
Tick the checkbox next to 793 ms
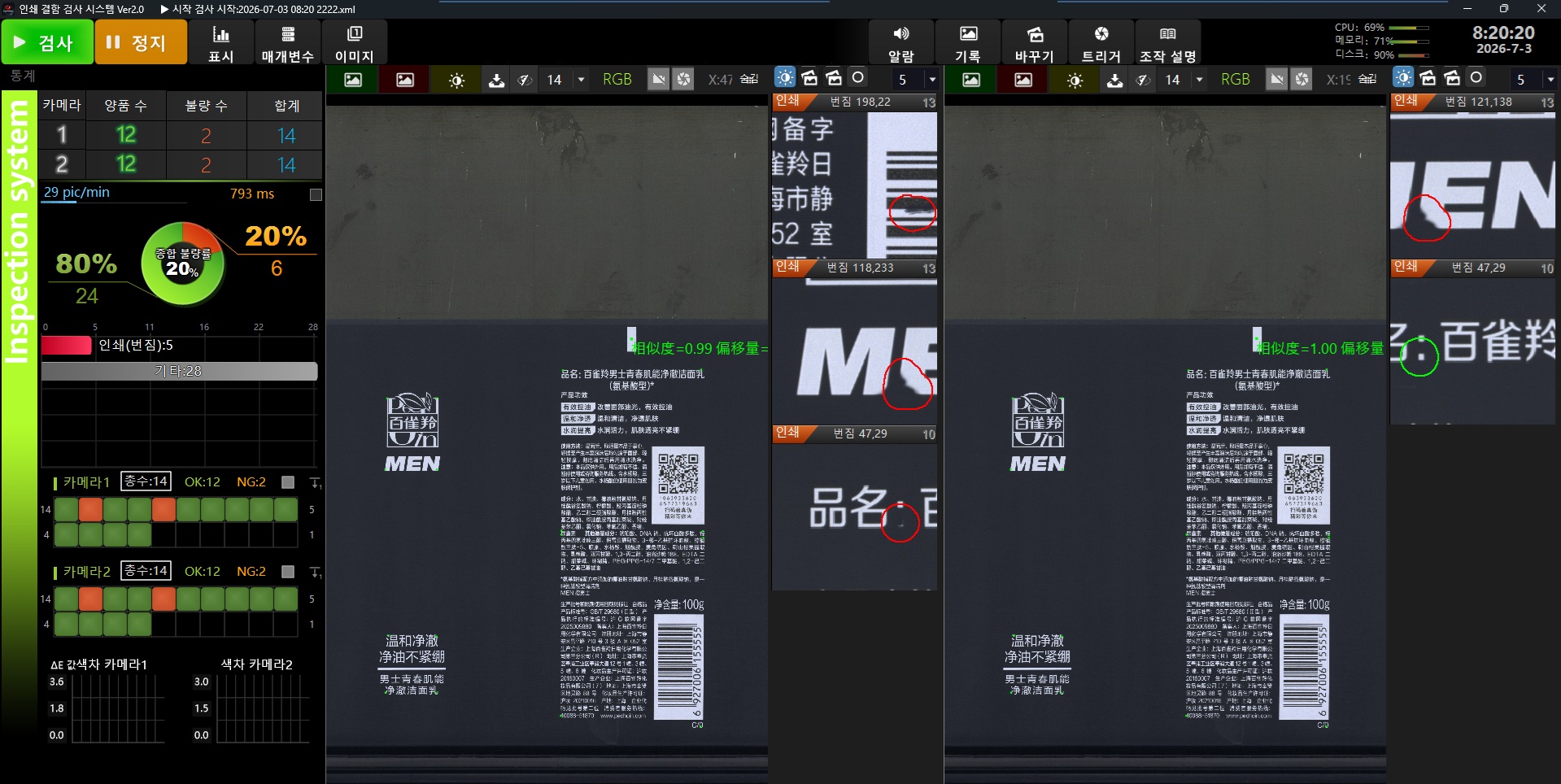316,194
